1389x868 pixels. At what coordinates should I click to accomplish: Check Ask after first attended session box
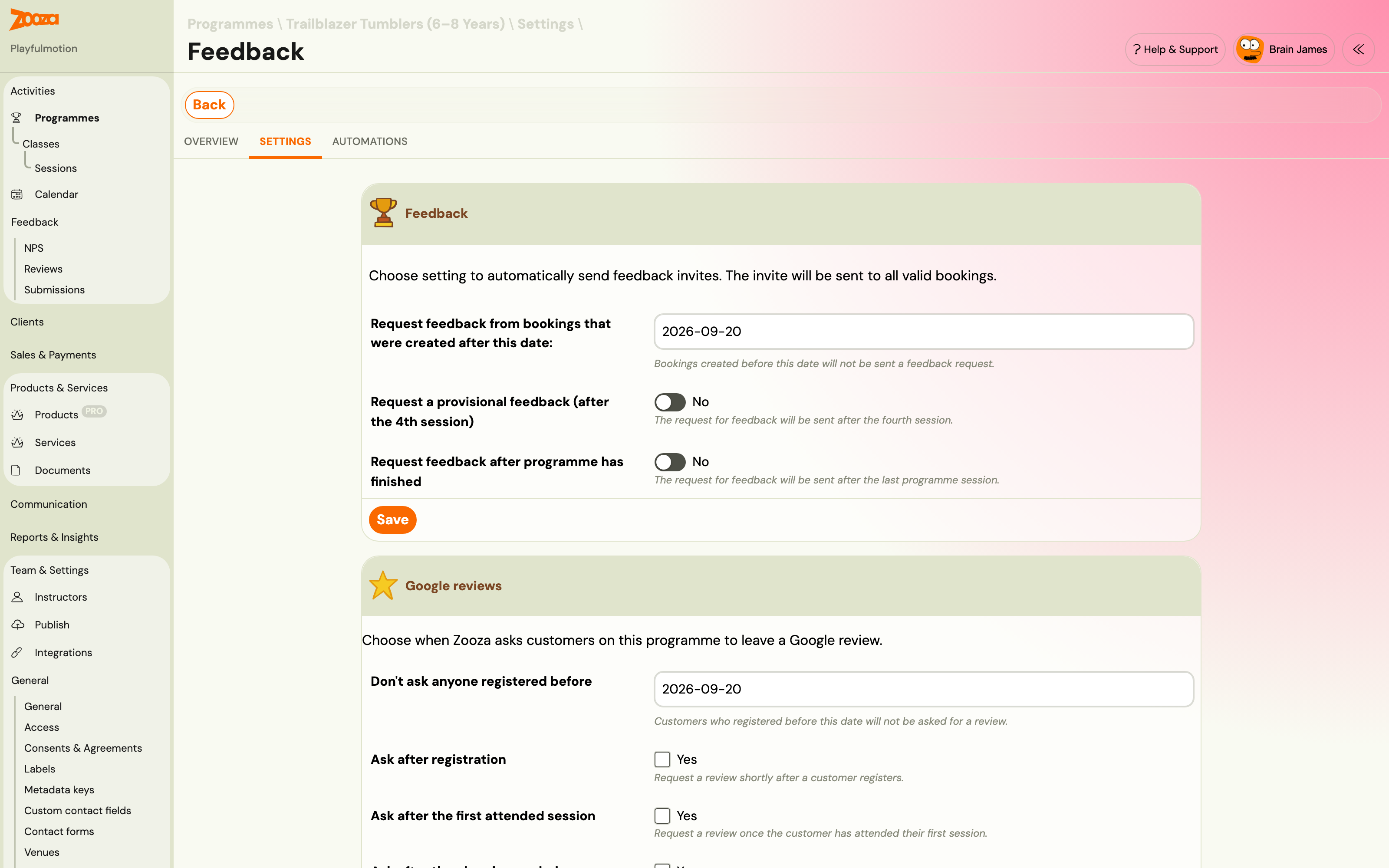click(x=662, y=816)
